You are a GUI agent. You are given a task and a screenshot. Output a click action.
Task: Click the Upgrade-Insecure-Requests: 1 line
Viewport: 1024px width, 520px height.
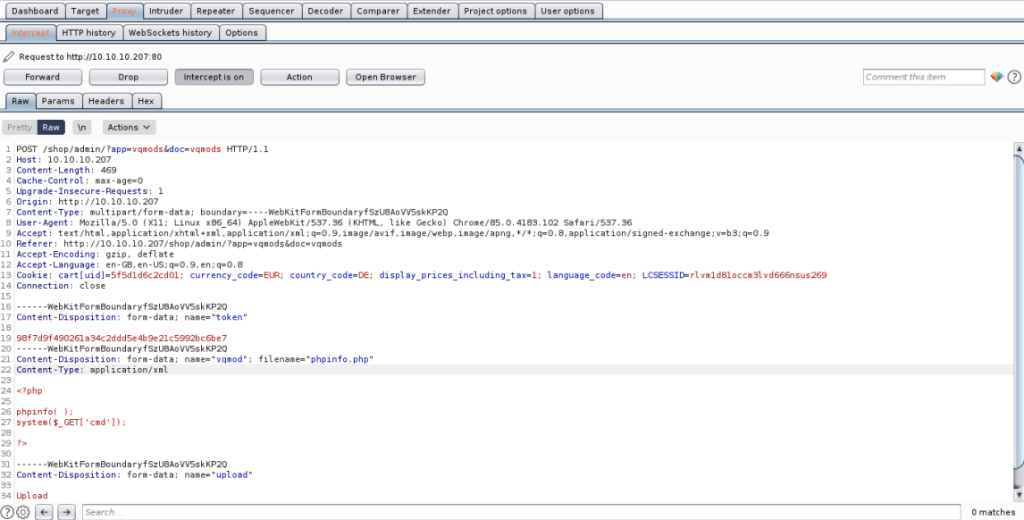tap(90, 191)
